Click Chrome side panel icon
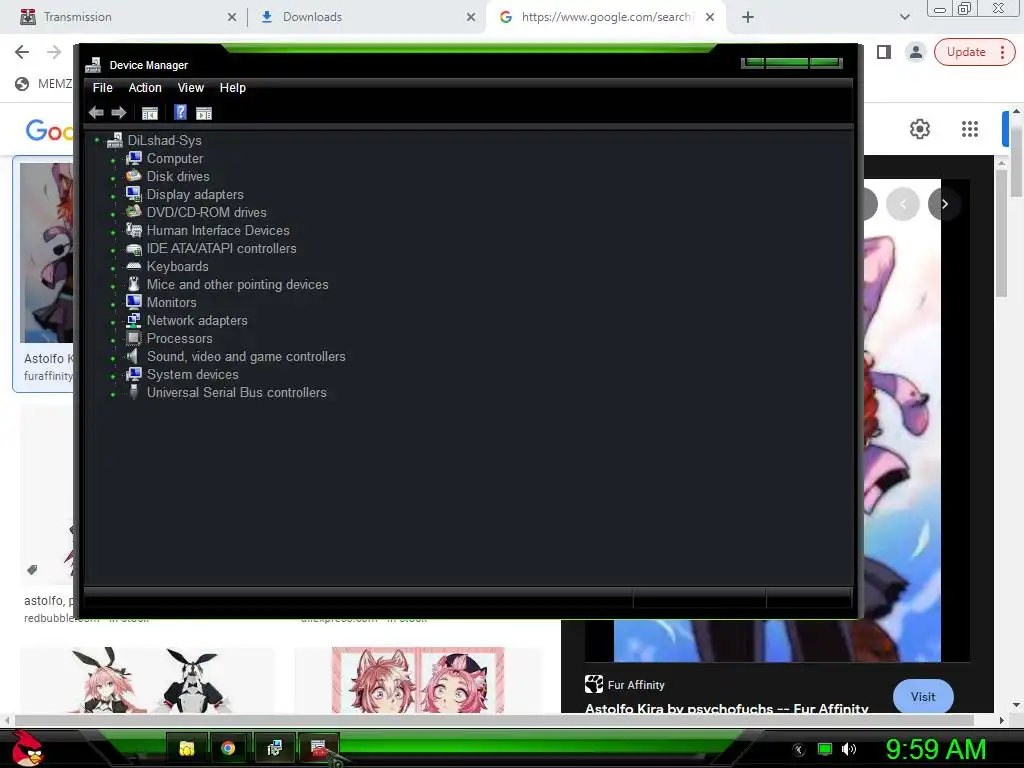 884,52
